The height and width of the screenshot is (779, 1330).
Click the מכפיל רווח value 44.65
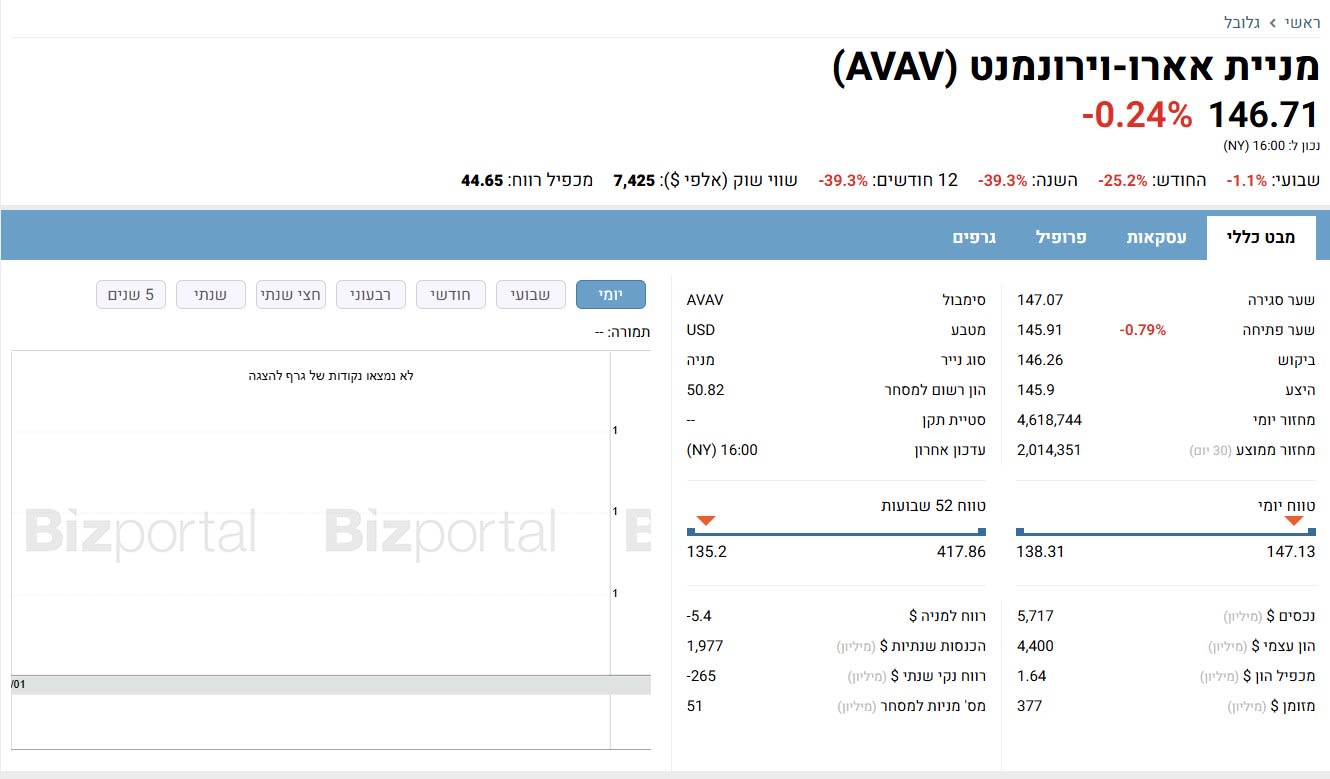(482, 181)
